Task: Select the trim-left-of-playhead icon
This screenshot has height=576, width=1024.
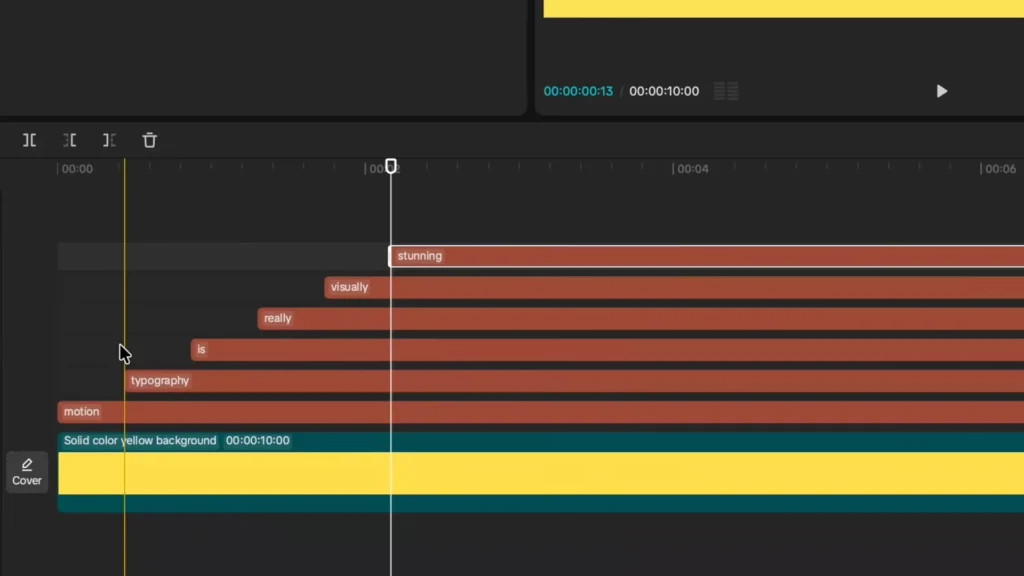Action: [x=69, y=140]
